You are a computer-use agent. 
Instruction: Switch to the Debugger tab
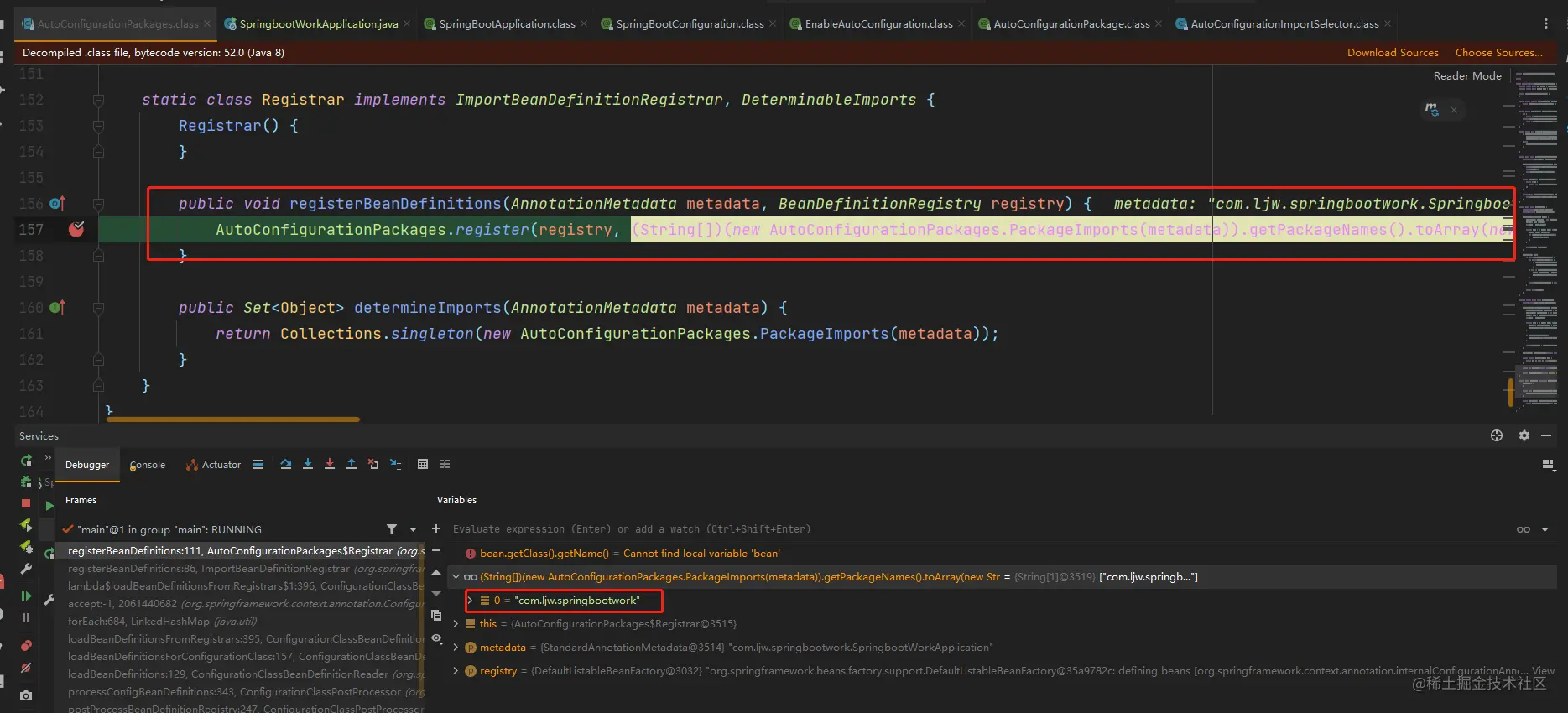tap(87, 465)
